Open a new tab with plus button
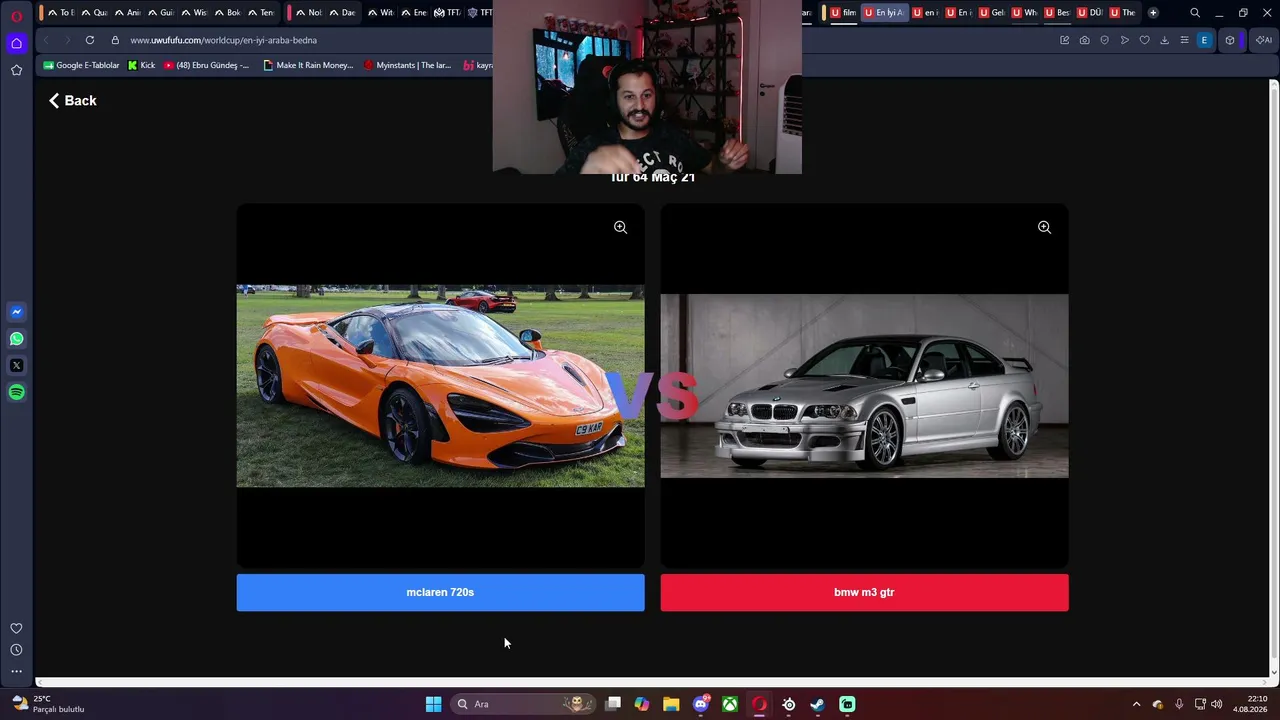Screen dimensions: 1280x720 pos(1153,13)
